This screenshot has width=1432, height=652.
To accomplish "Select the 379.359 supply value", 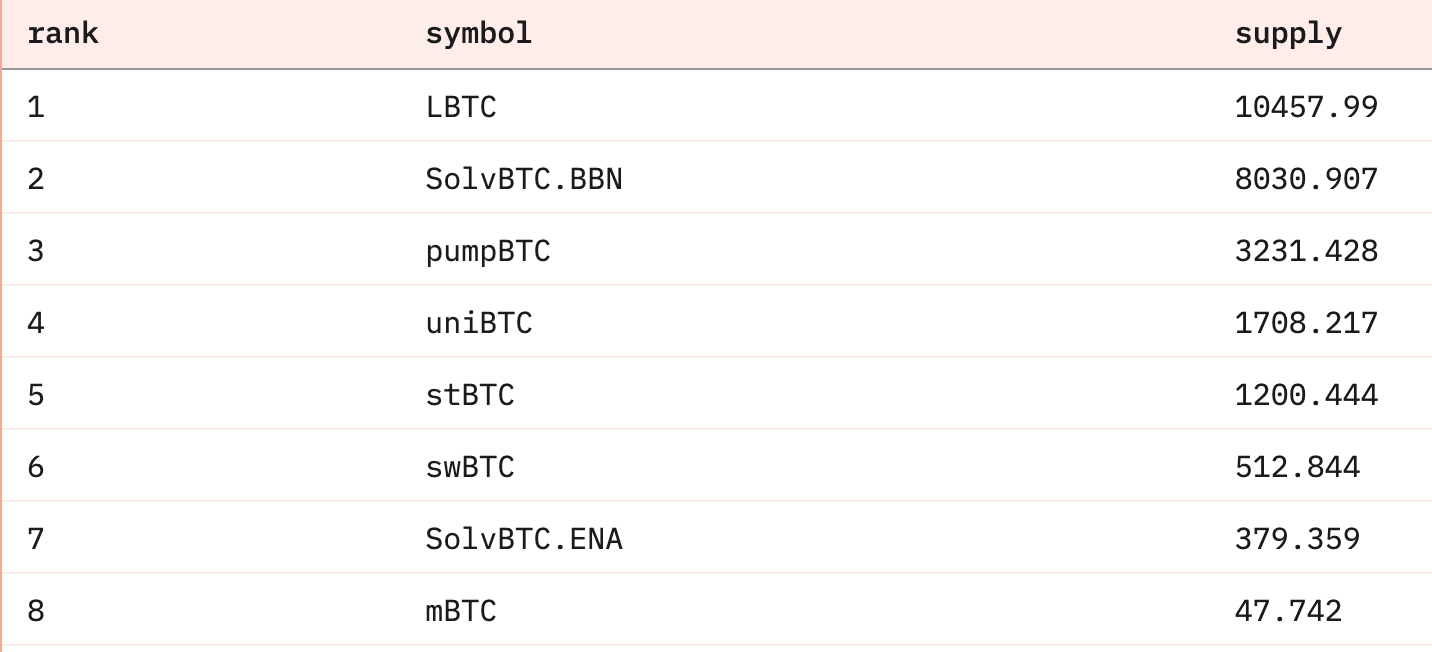I will 1297,539.
